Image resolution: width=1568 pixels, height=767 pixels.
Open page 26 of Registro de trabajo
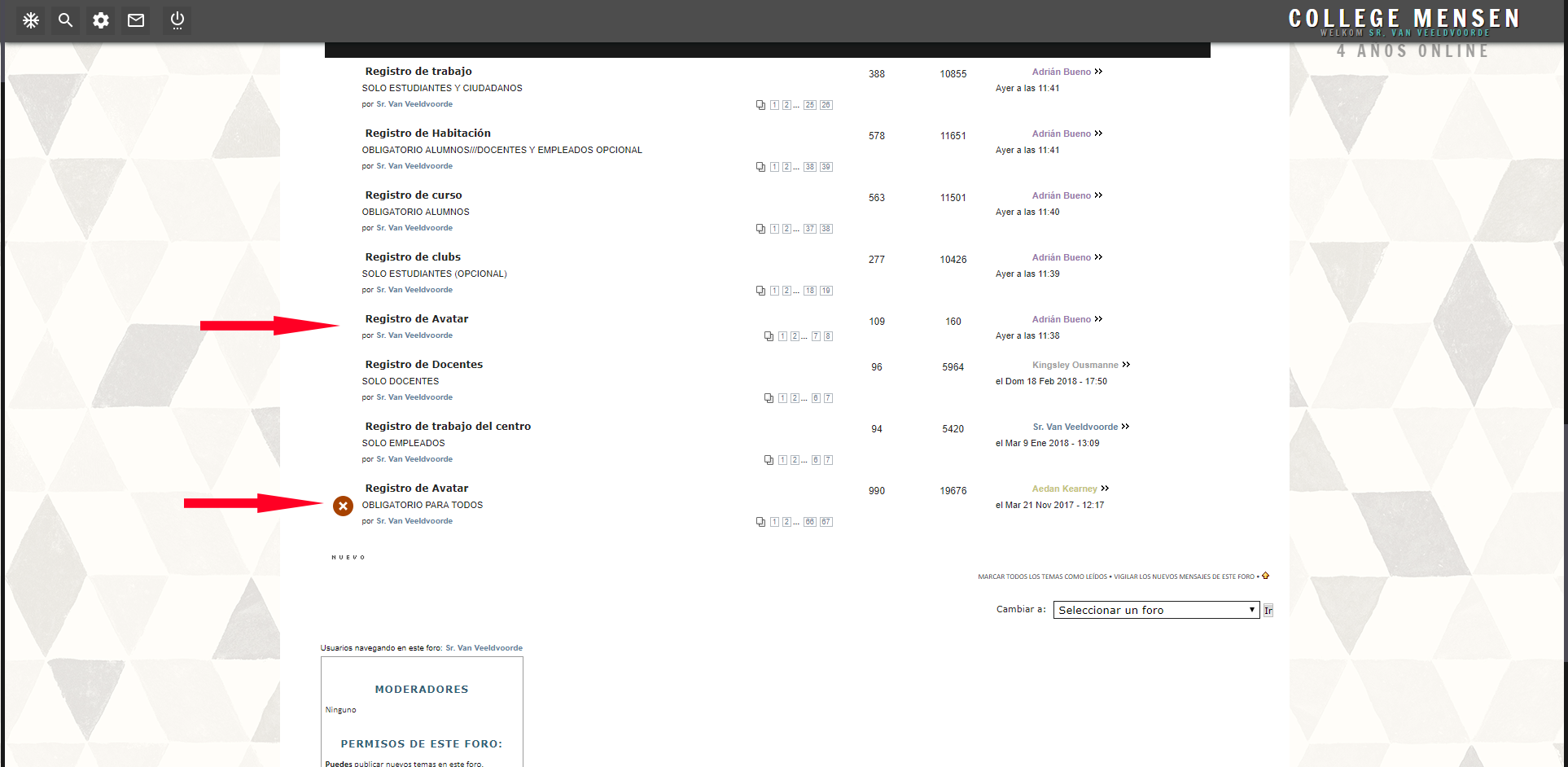(x=826, y=105)
